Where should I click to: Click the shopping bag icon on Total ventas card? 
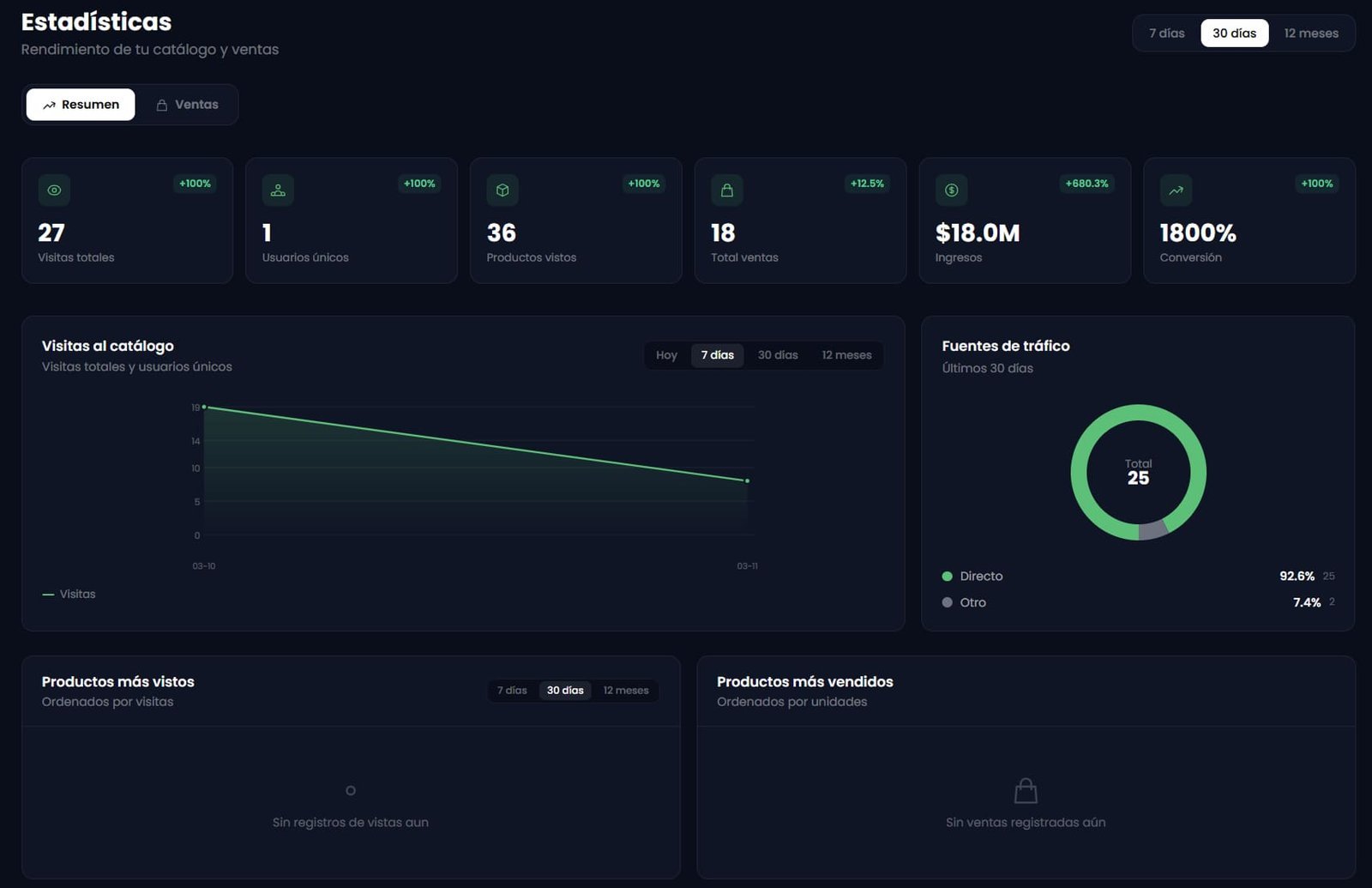click(x=727, y=190)
